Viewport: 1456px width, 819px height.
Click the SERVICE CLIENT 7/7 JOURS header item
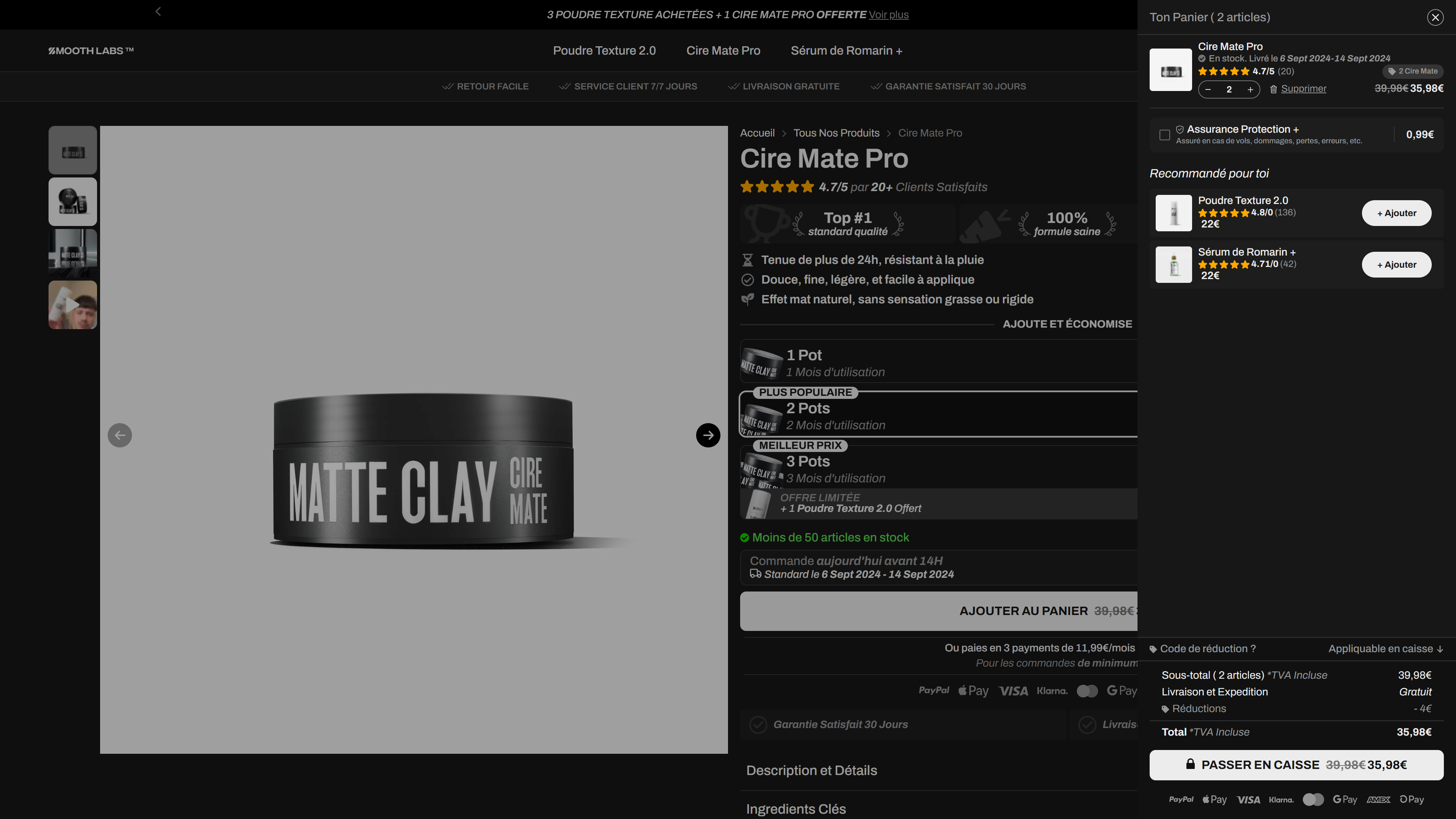click(628, 86)
